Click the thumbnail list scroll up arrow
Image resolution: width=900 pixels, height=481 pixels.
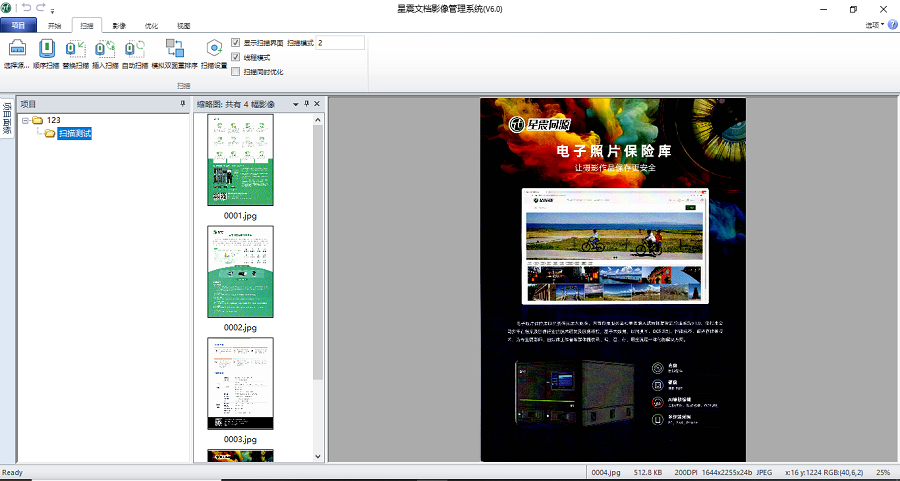point(319,120)
